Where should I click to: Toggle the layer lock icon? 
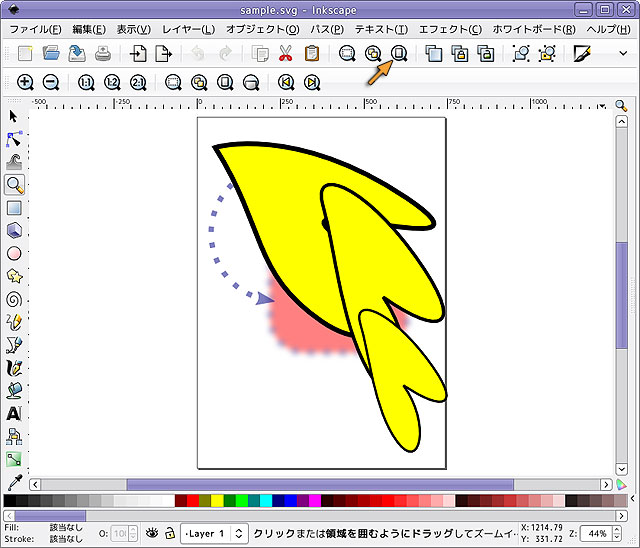170,534
